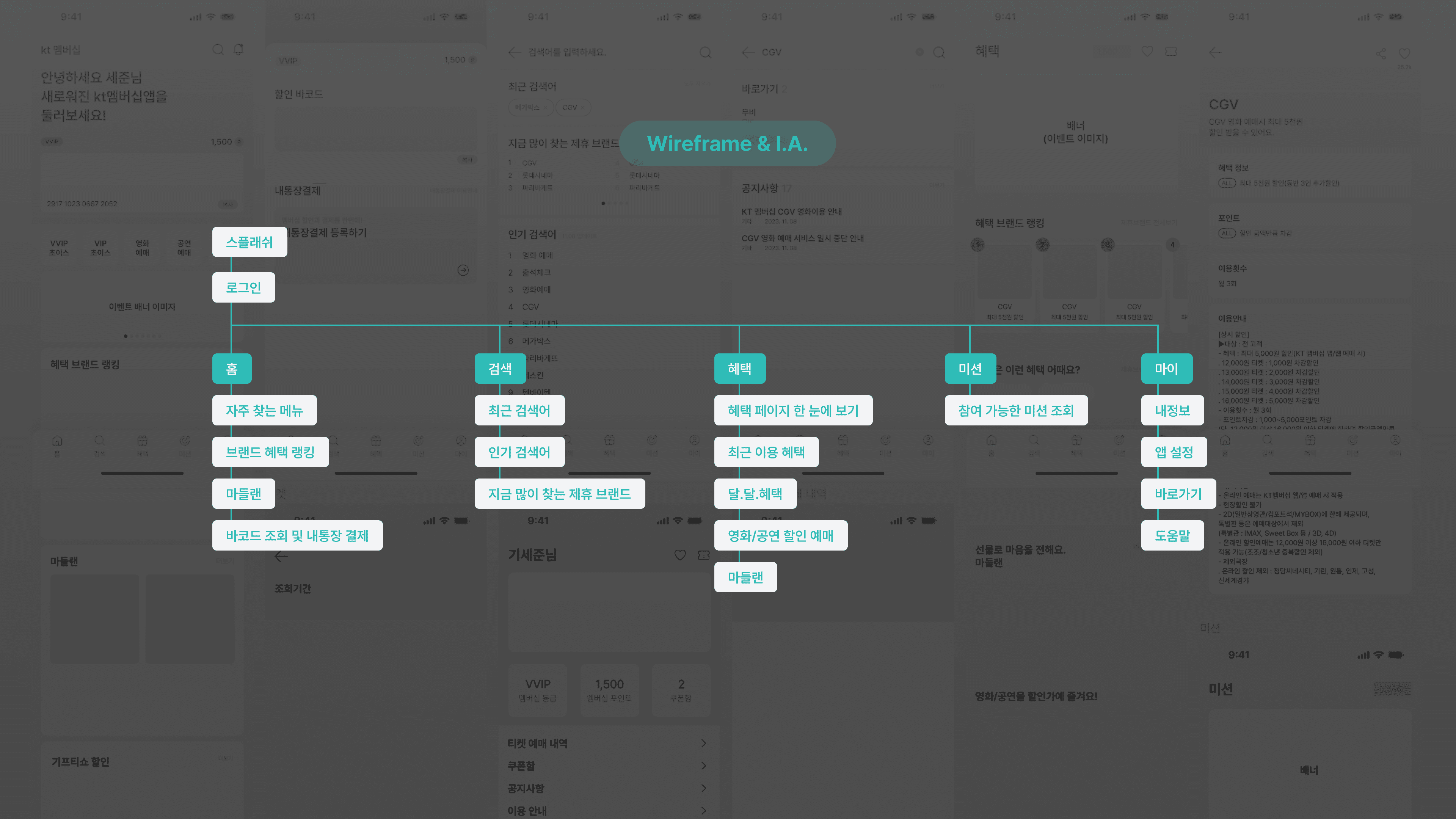The width and height of the screenshot is (1456, 819).
Task: Select the 미션 node in the I.A. diagram
Action: coord(971,369)
